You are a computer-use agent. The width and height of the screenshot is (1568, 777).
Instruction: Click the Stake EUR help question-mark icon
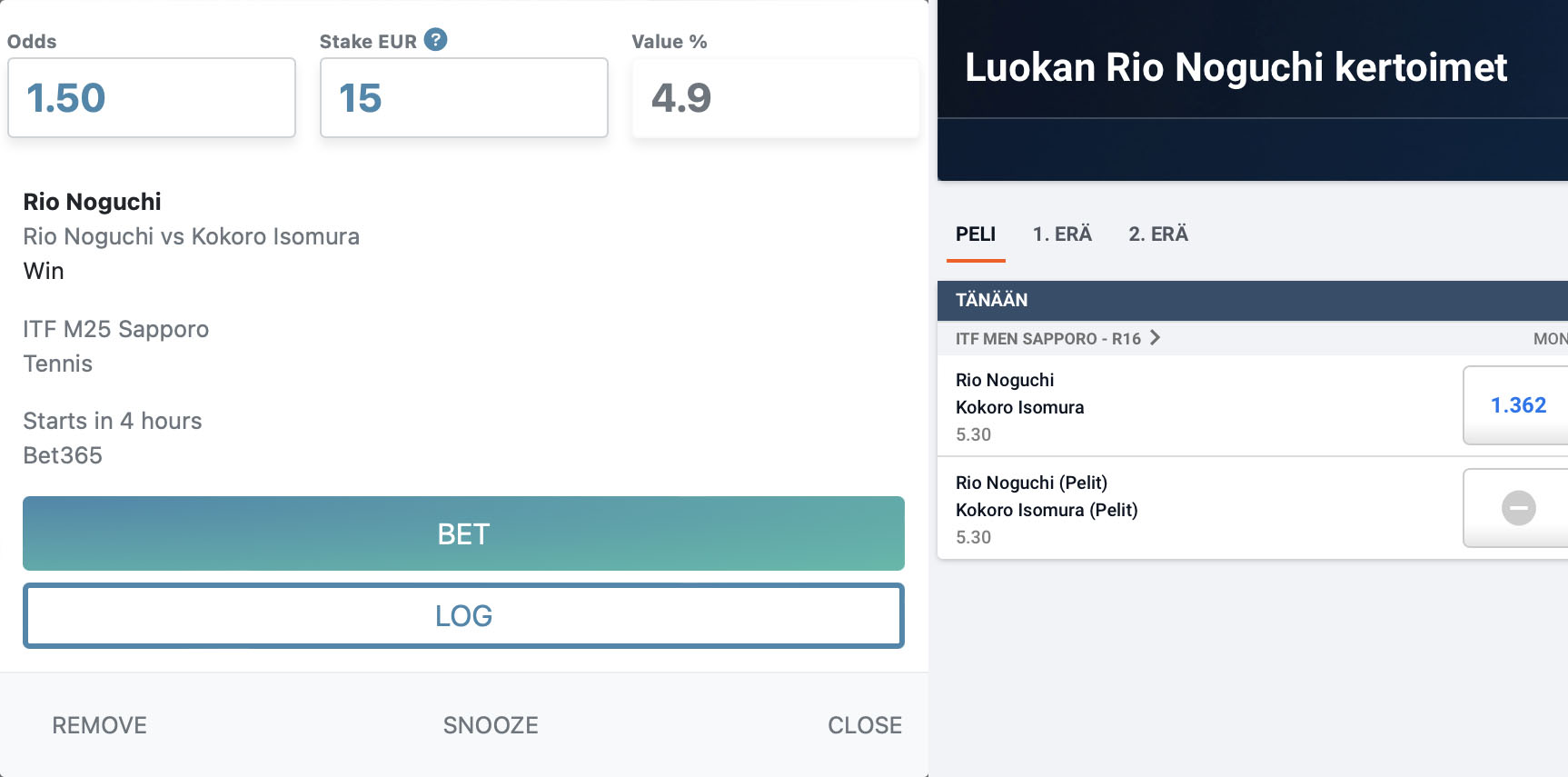coord(436,40)
